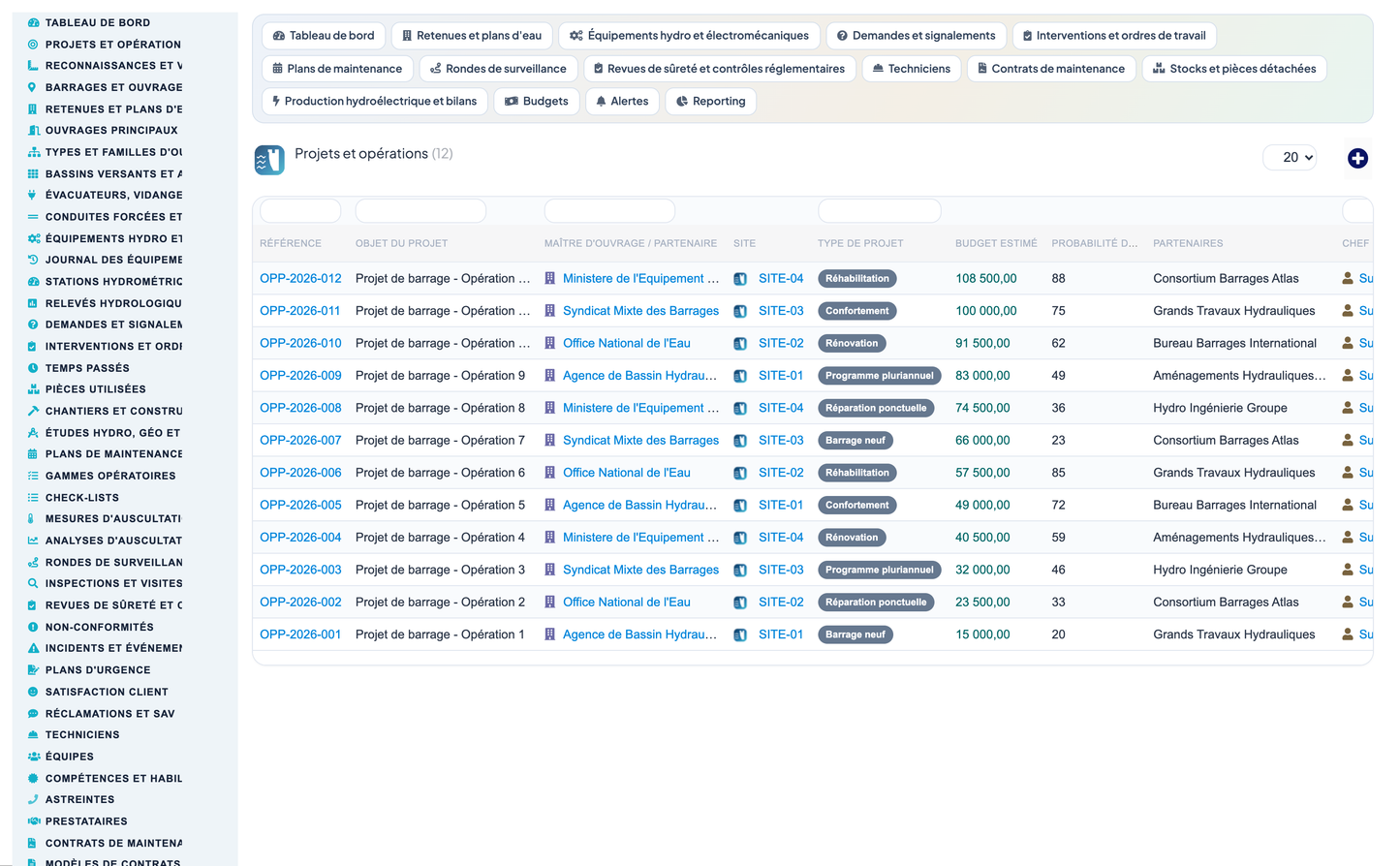This screenshot has height=866, width=1400.
Task: Click the Ouvrages principaux sidebar icon
Action: [33, 131]
